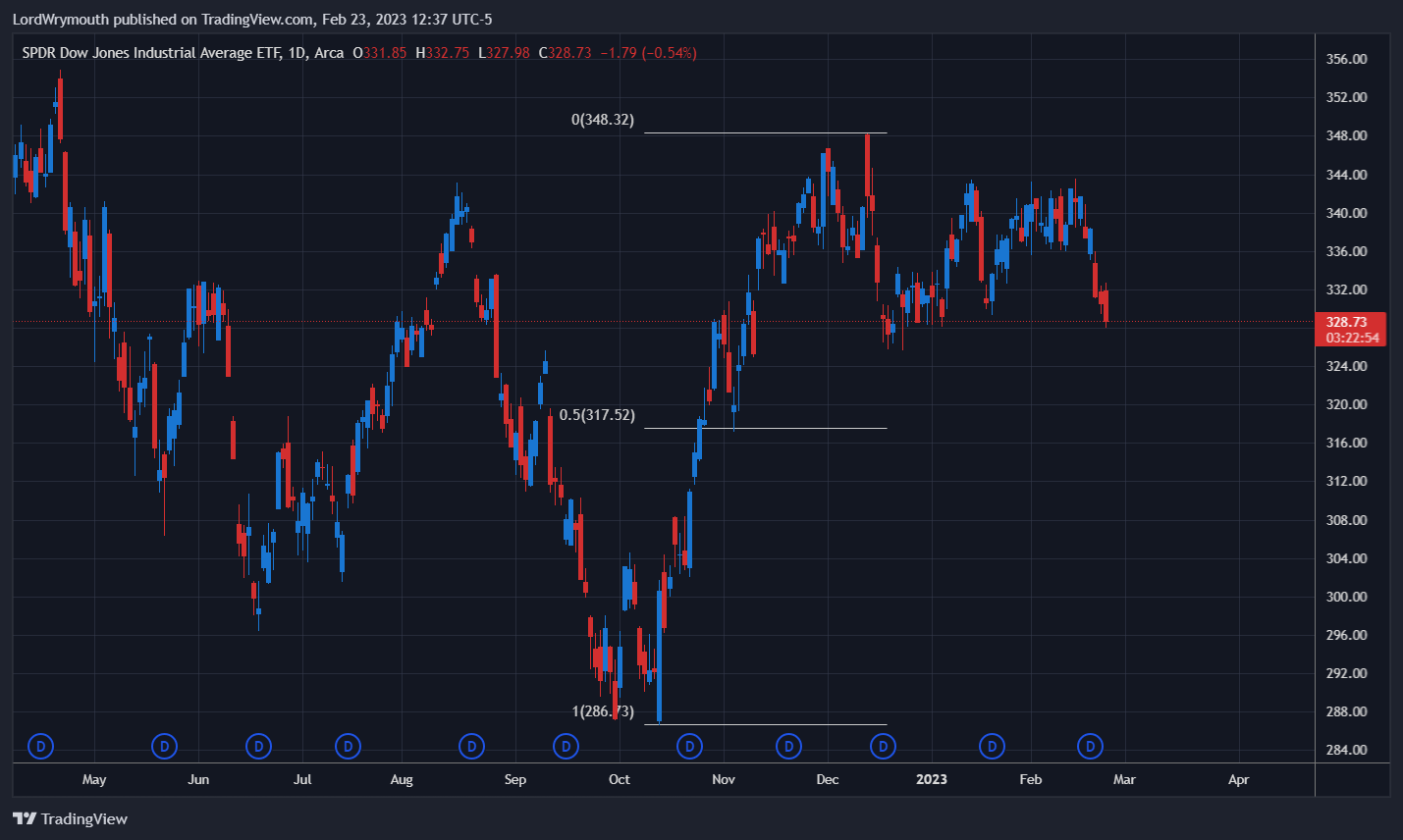Click the April dividend D marker

pyautogui.click(x=40, y=747)
